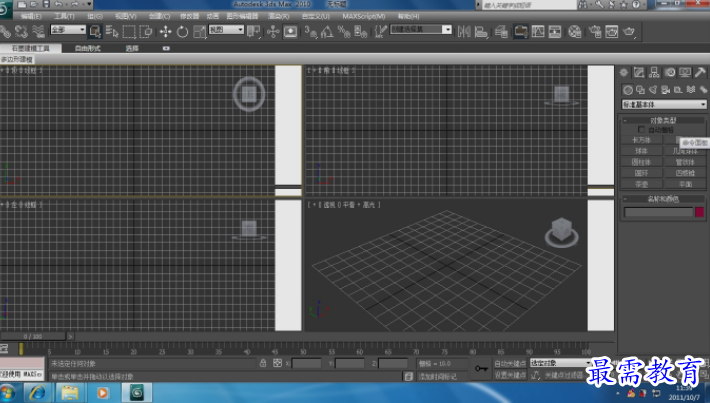Screen dimensions: 710x403
Task: Click the Mirror tool
Action: click(x=464, y=31)
